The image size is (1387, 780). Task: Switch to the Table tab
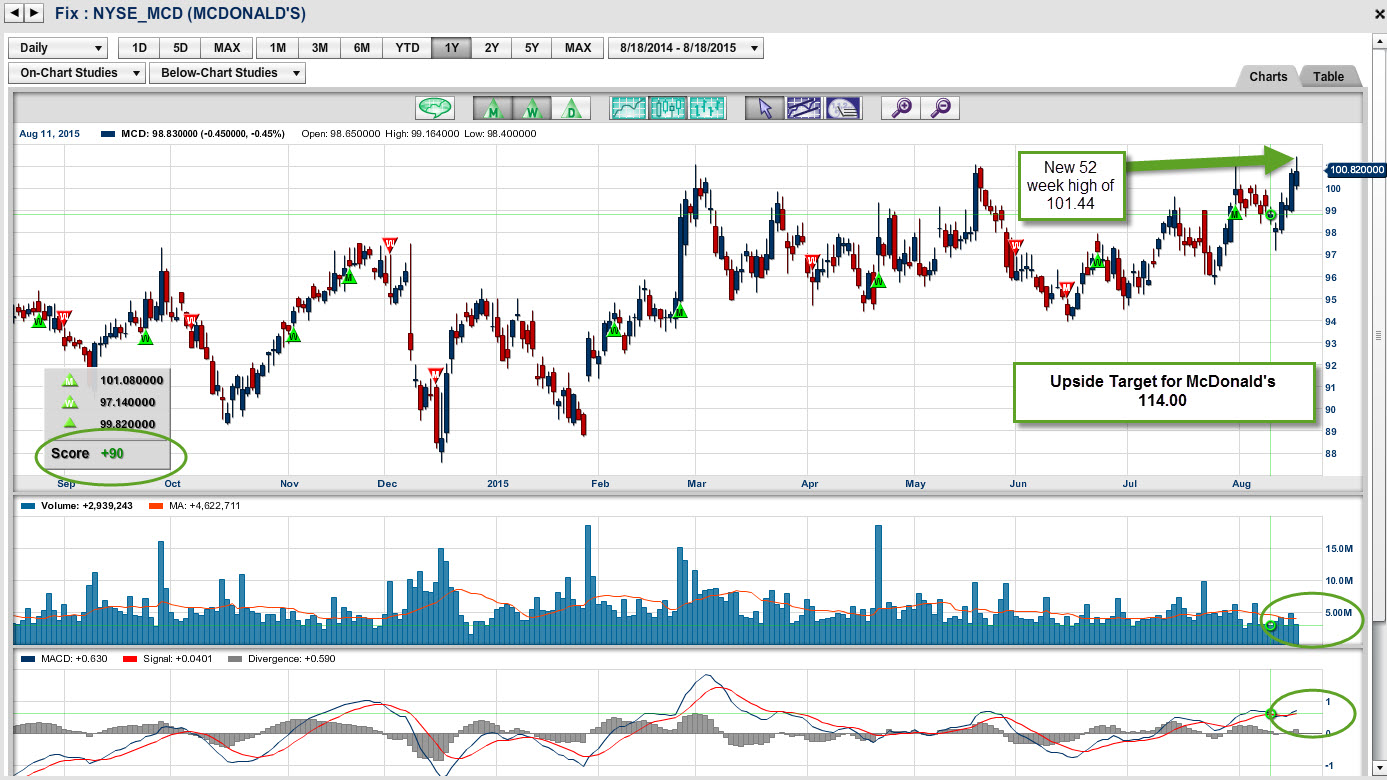point(1329,77)
